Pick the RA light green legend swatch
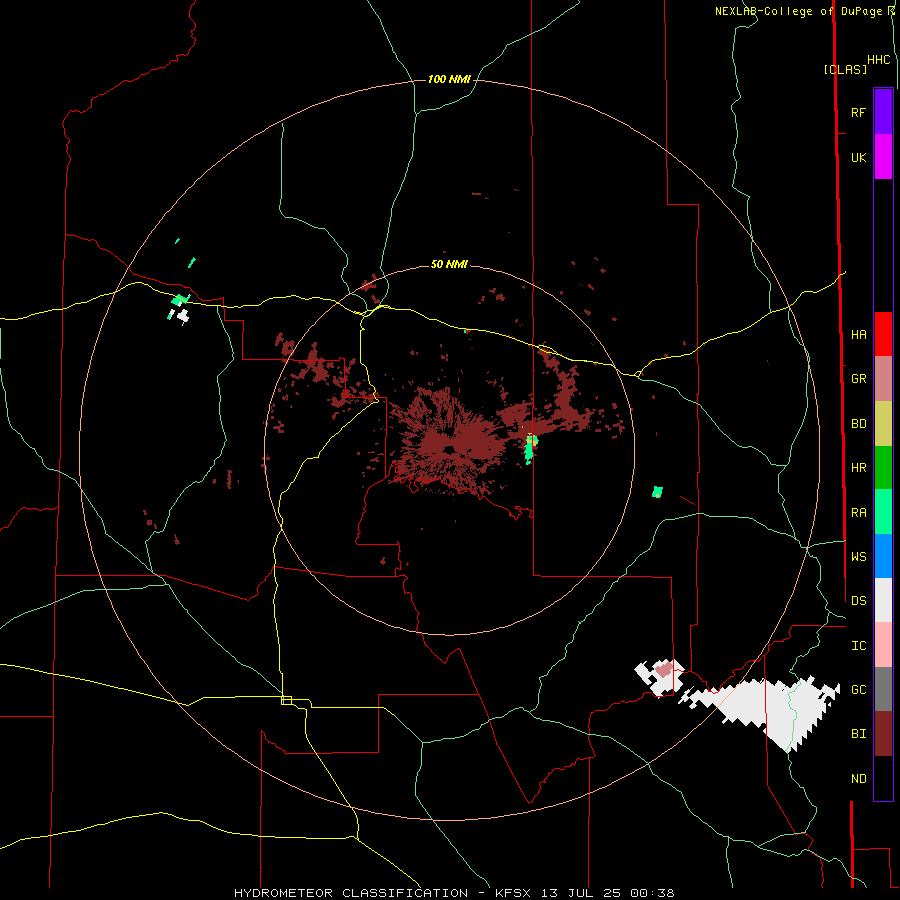This screenshot has width=900, height=900. 883,512
